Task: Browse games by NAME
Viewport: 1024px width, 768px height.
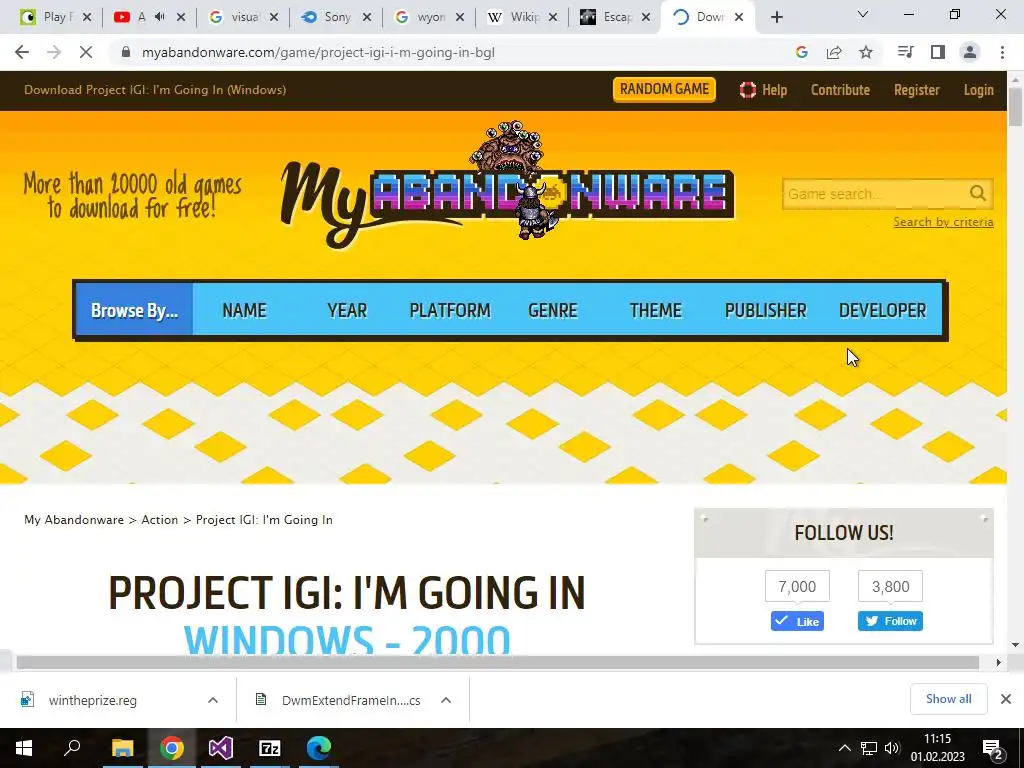Action: pos(244,310)
